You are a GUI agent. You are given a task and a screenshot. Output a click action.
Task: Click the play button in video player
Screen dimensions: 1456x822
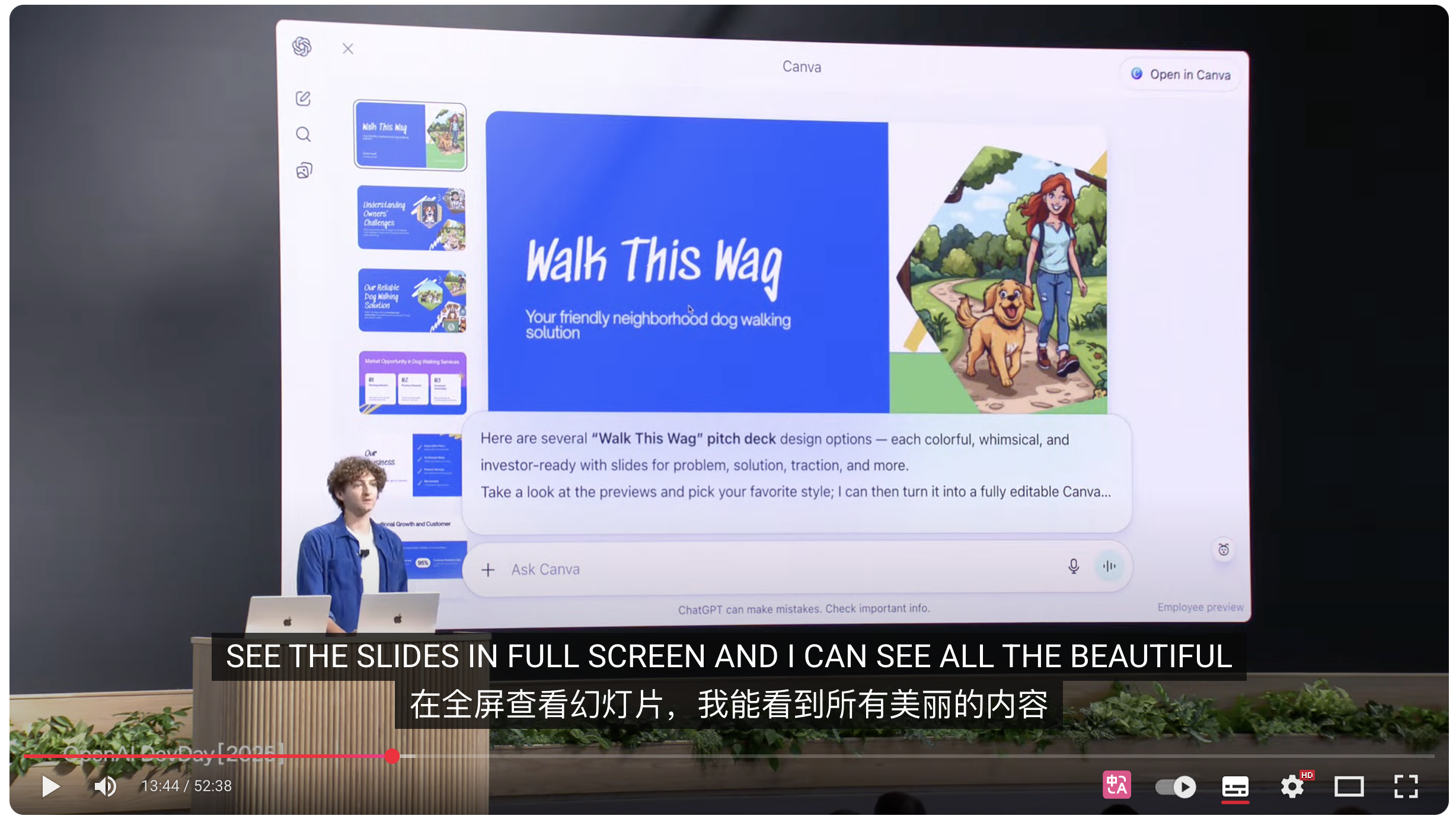pyautogui.click(x=51, y=786)
